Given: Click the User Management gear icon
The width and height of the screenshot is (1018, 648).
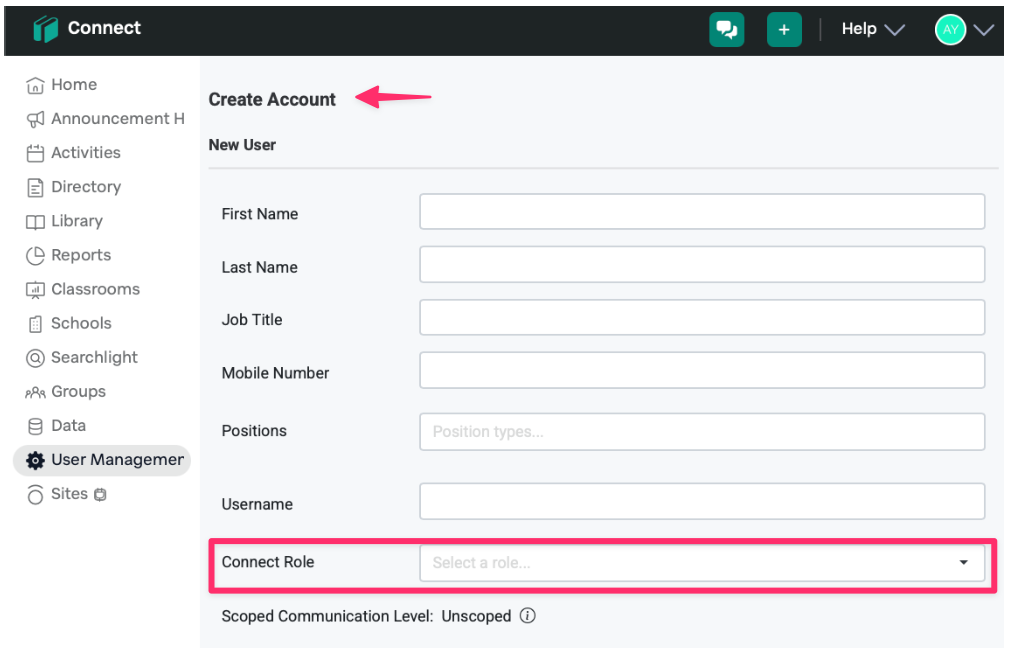Looking at the screenshot, I should point(35,460).
